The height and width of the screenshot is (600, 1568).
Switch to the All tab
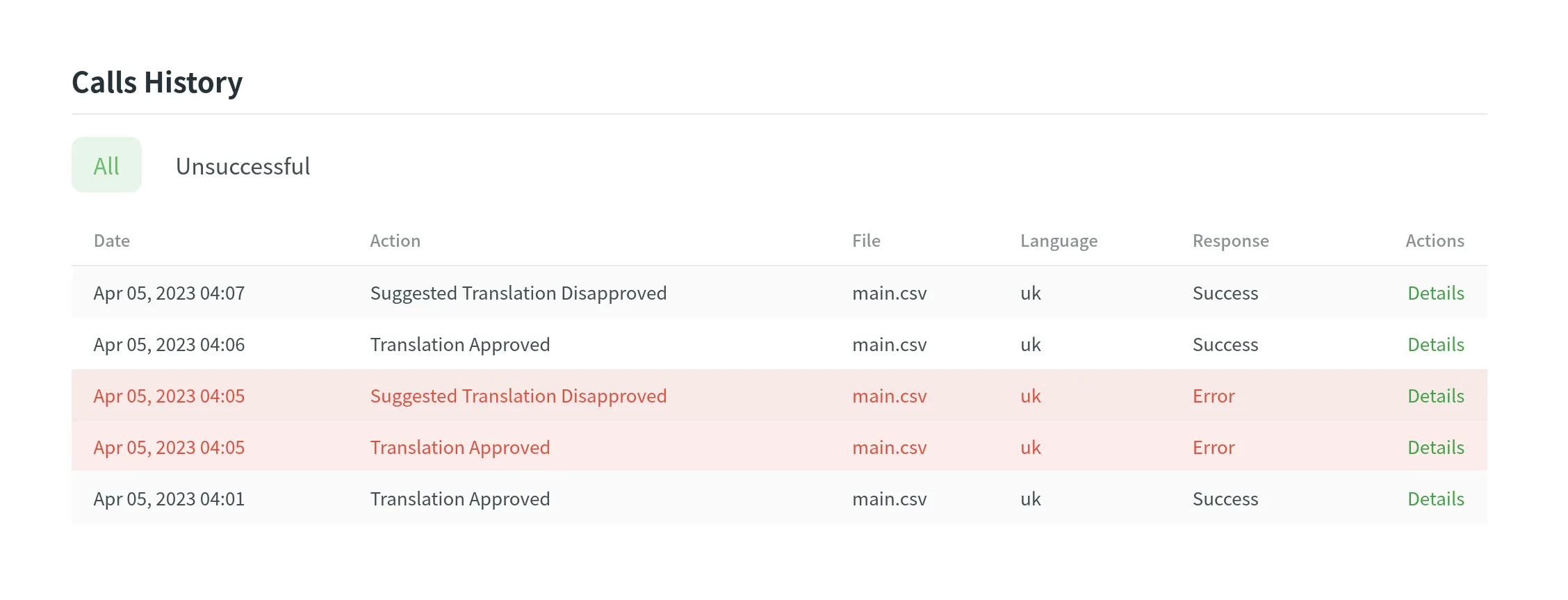tap(106, 165)
